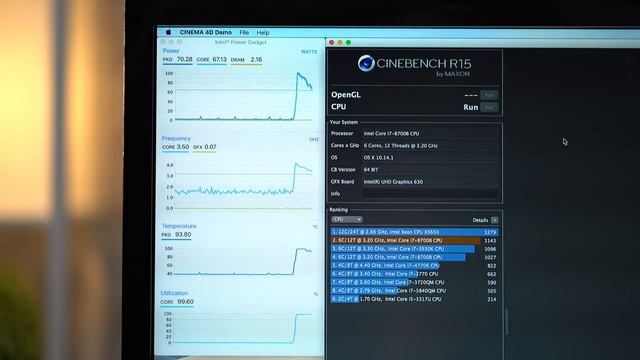Screen dimensions: 640x360
Task: Open the CPU ranking dropdown
Action: [x=347, y=220]
